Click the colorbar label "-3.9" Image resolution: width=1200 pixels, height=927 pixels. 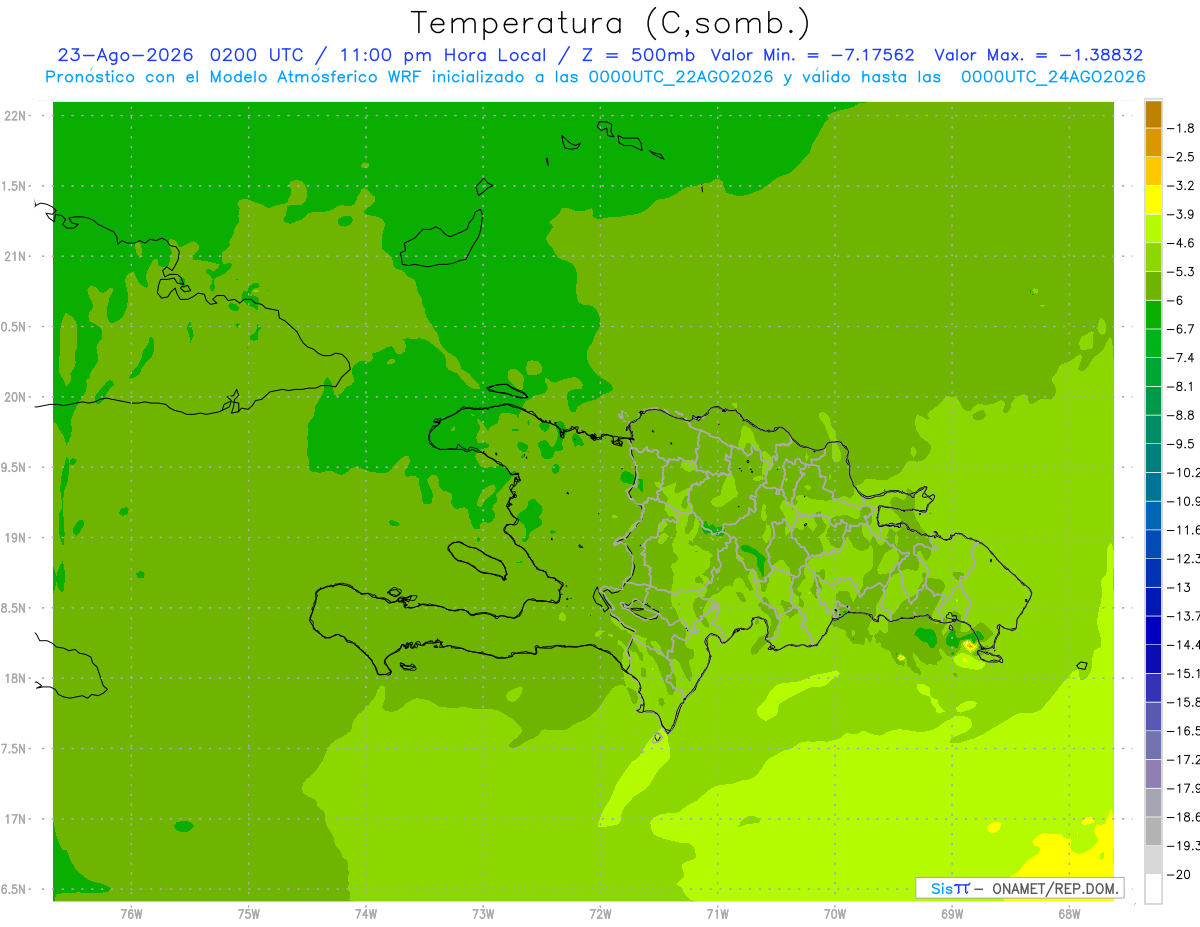(x=1182, y=214)
